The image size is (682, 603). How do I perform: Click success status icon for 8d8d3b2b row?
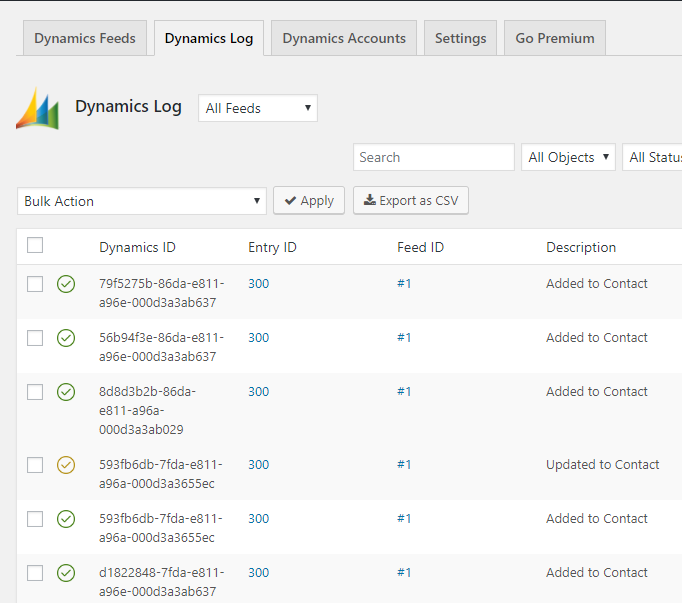[x=66, y=392]
